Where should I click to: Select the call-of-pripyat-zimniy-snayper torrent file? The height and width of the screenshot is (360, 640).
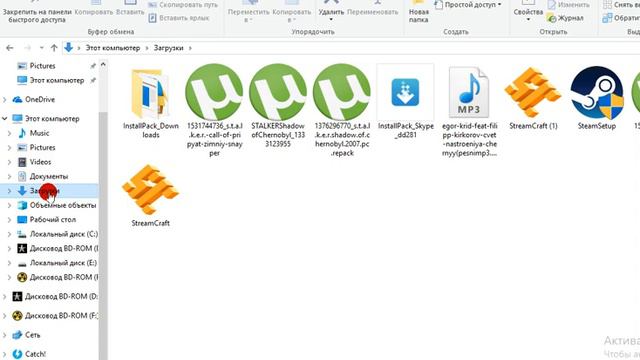pos(214,110)
